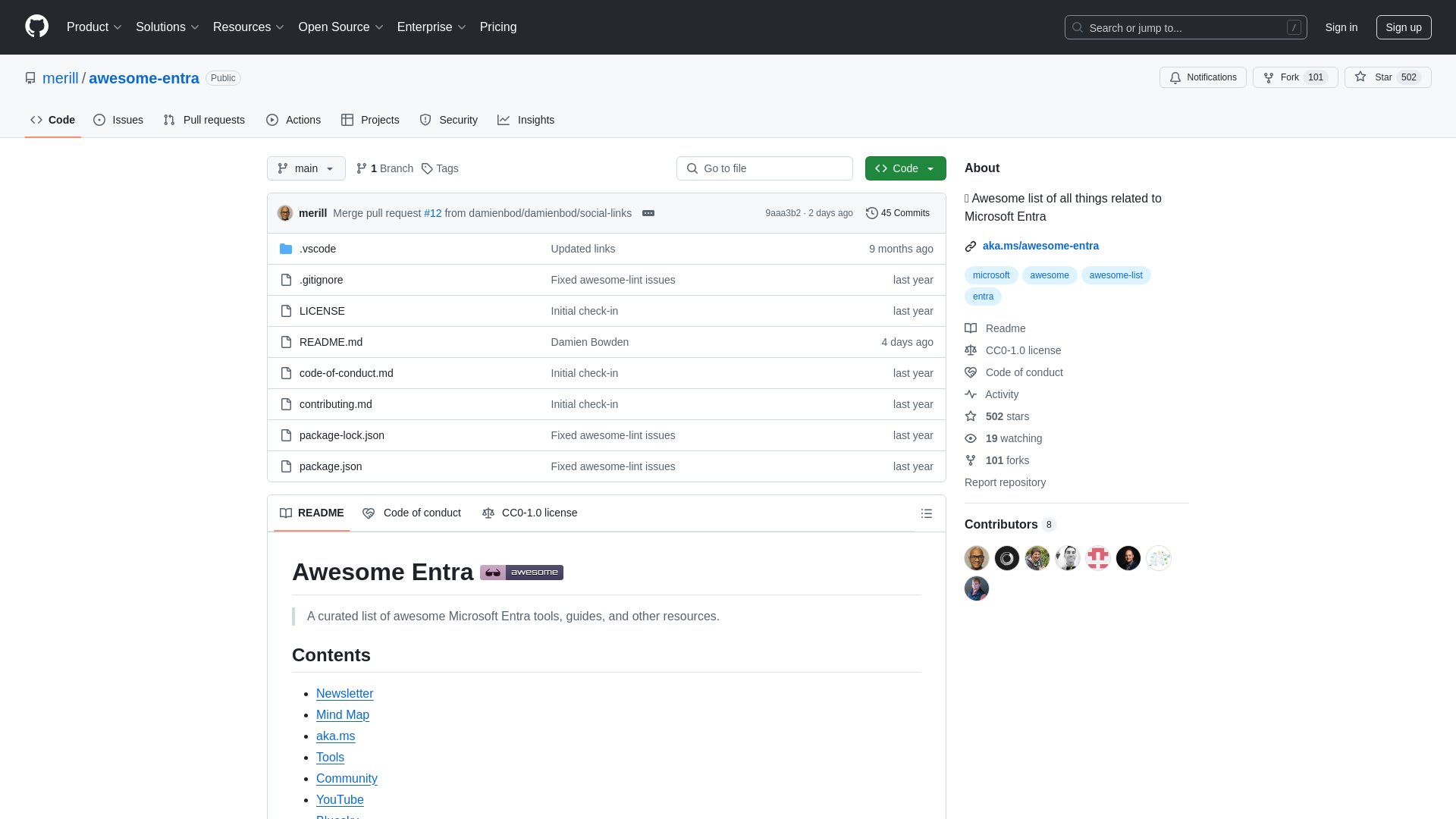
Task: Open the Newsletter contents link
Action: [345, 694]
